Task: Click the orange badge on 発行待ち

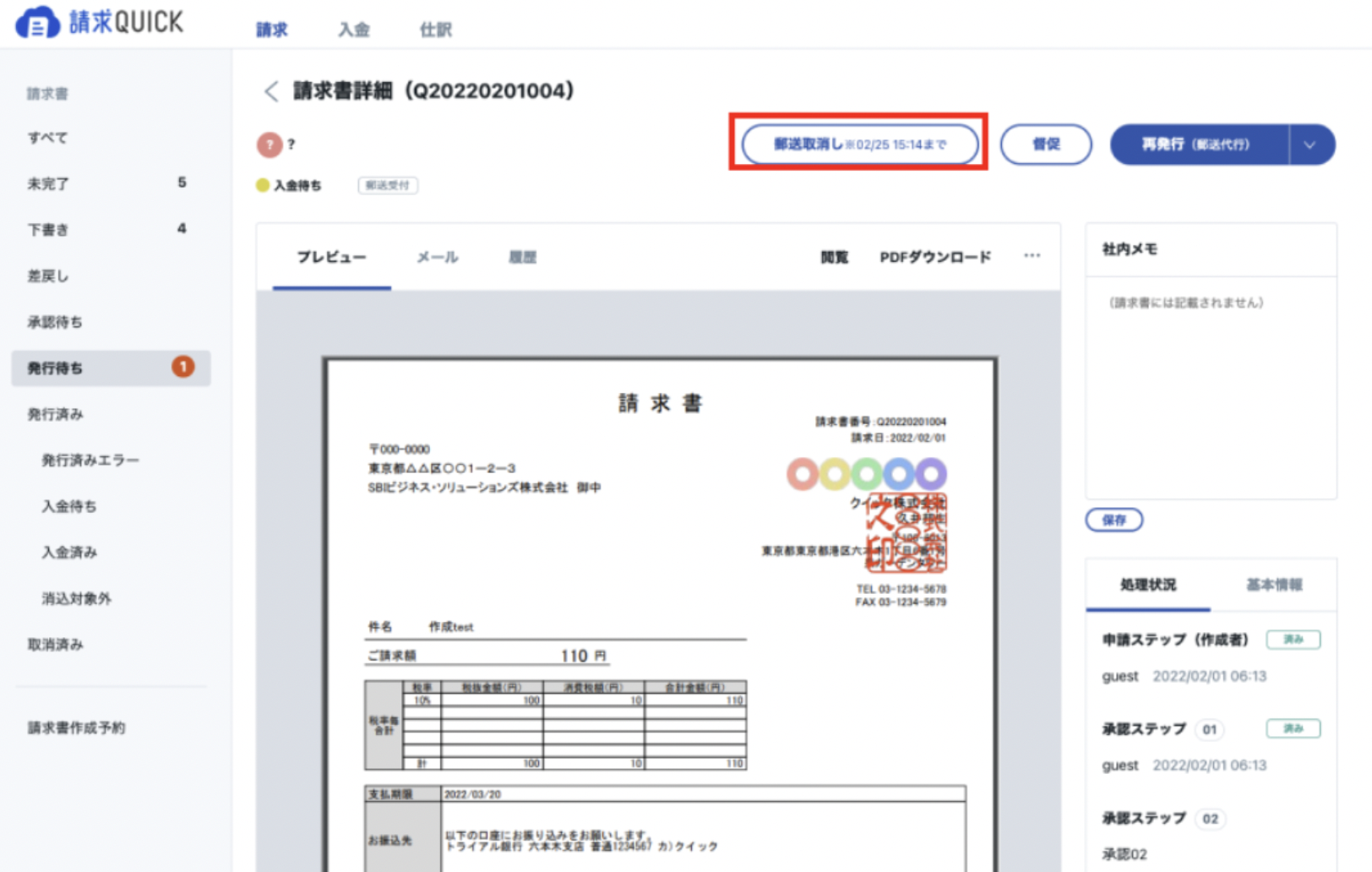Action: 183,367
